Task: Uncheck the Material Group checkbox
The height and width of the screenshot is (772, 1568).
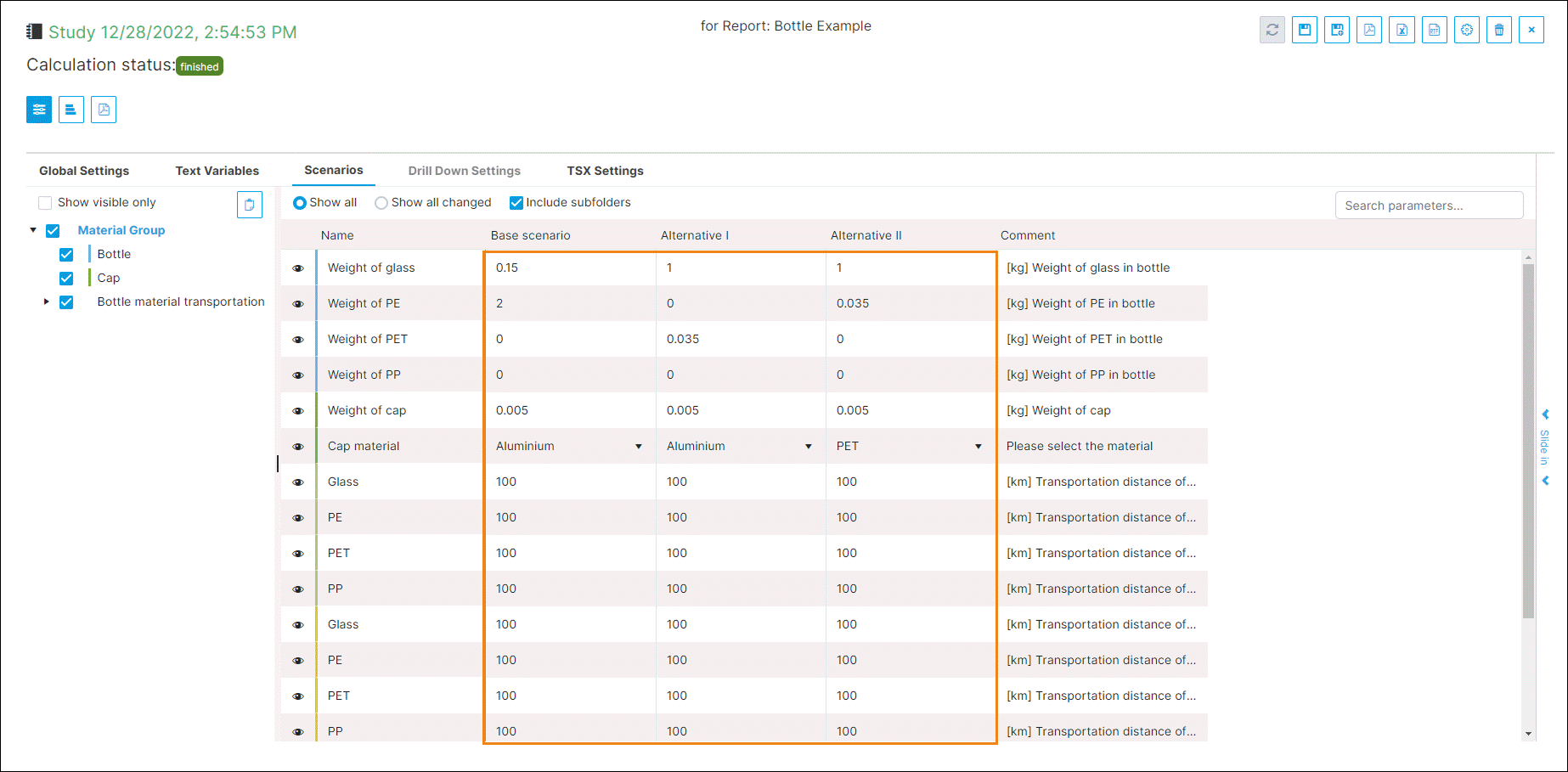Action: click(53, 231)
